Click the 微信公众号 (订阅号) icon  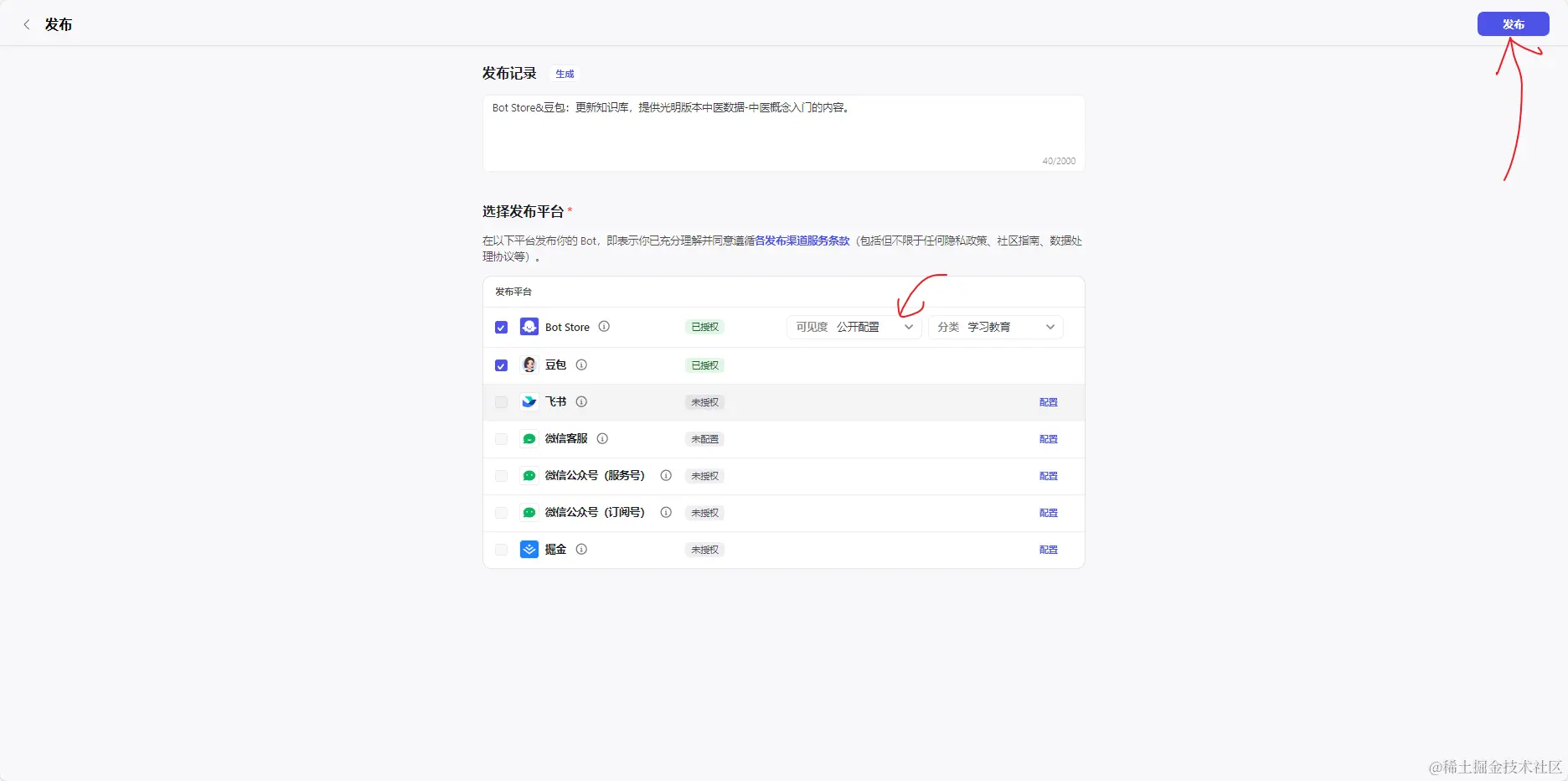click(x=529, y=512)
